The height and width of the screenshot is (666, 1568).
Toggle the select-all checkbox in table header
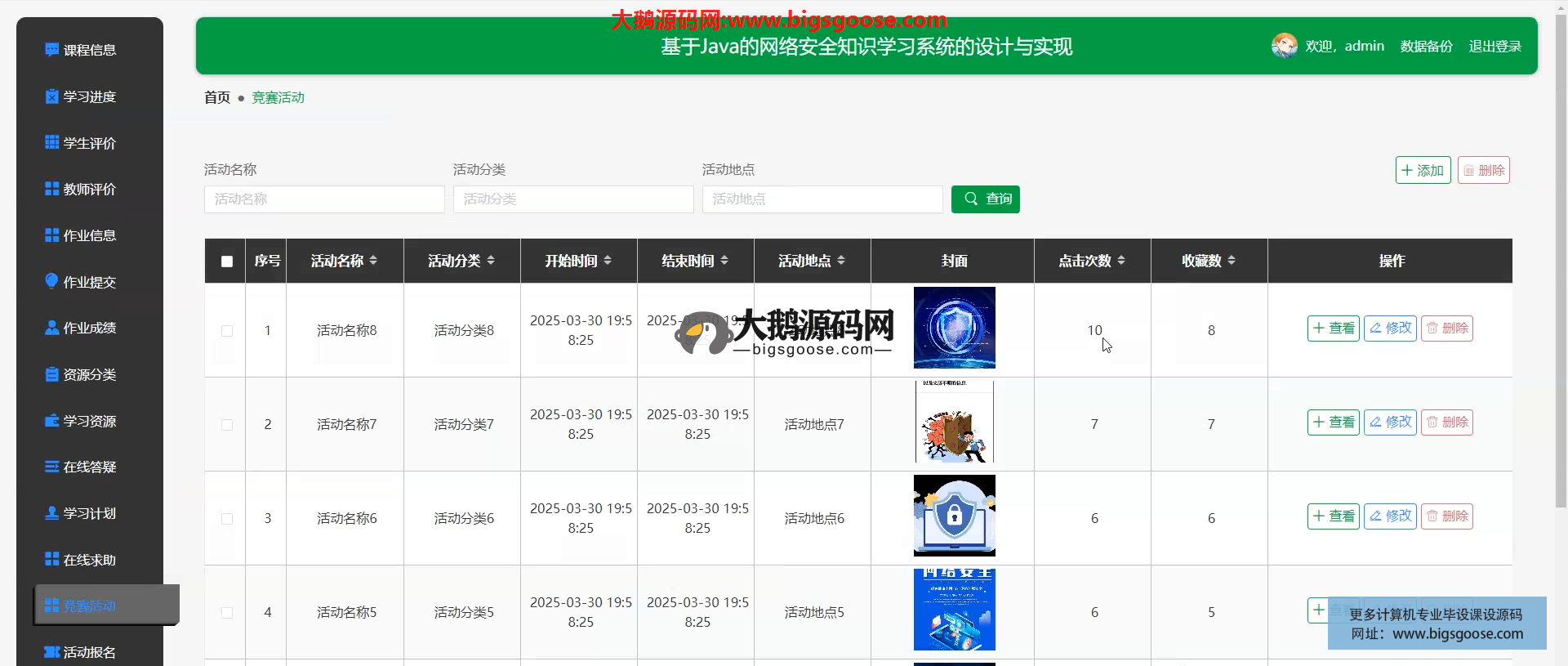(x=227, y=261)
